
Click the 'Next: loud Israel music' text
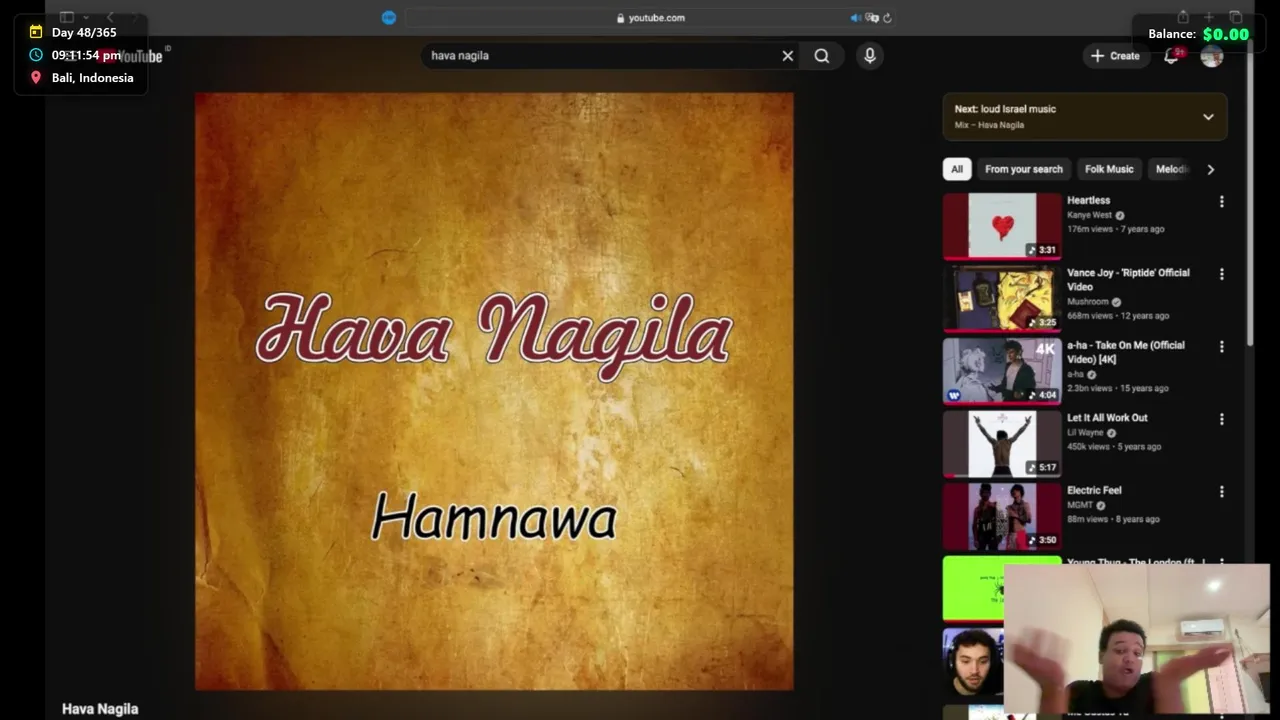[1005, 109]
